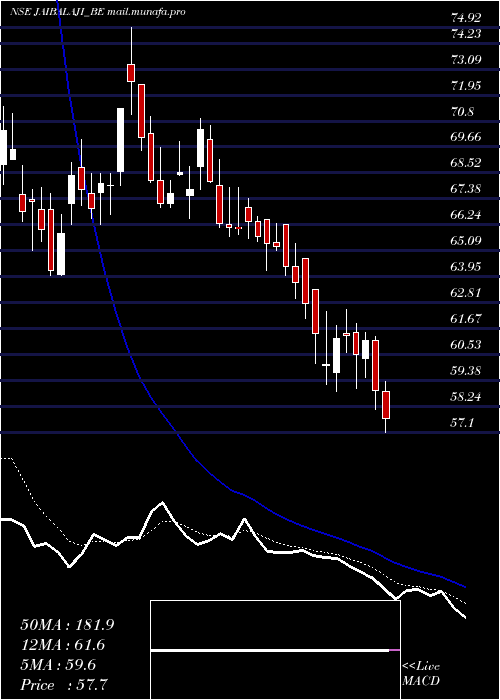500x700 pixels.
Task: Click the 68.52 price level label
Action: tap(466, 163)
